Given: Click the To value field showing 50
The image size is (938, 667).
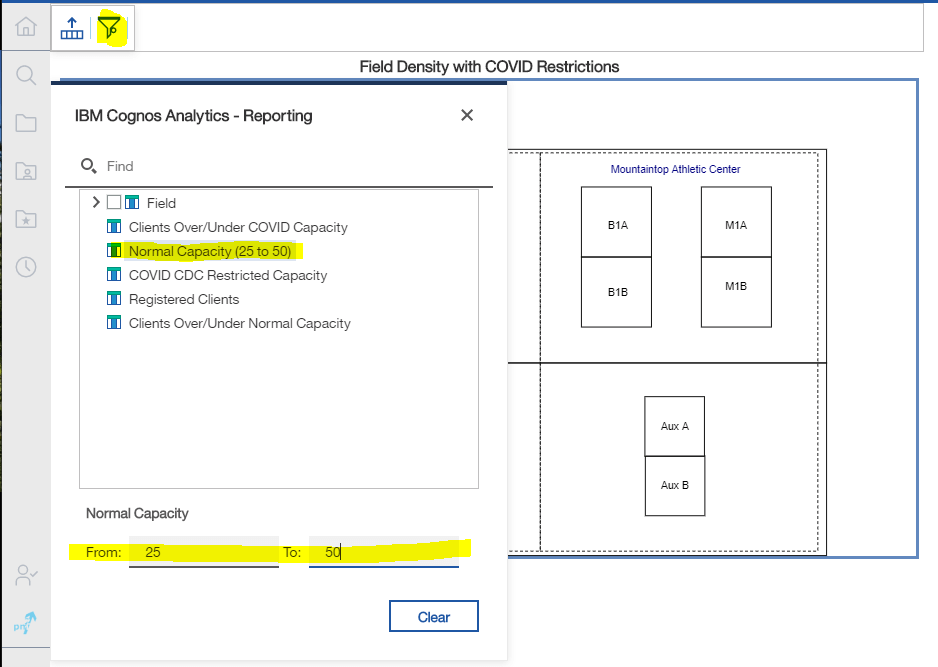Looking at the screenshot, I should [384, 552].
